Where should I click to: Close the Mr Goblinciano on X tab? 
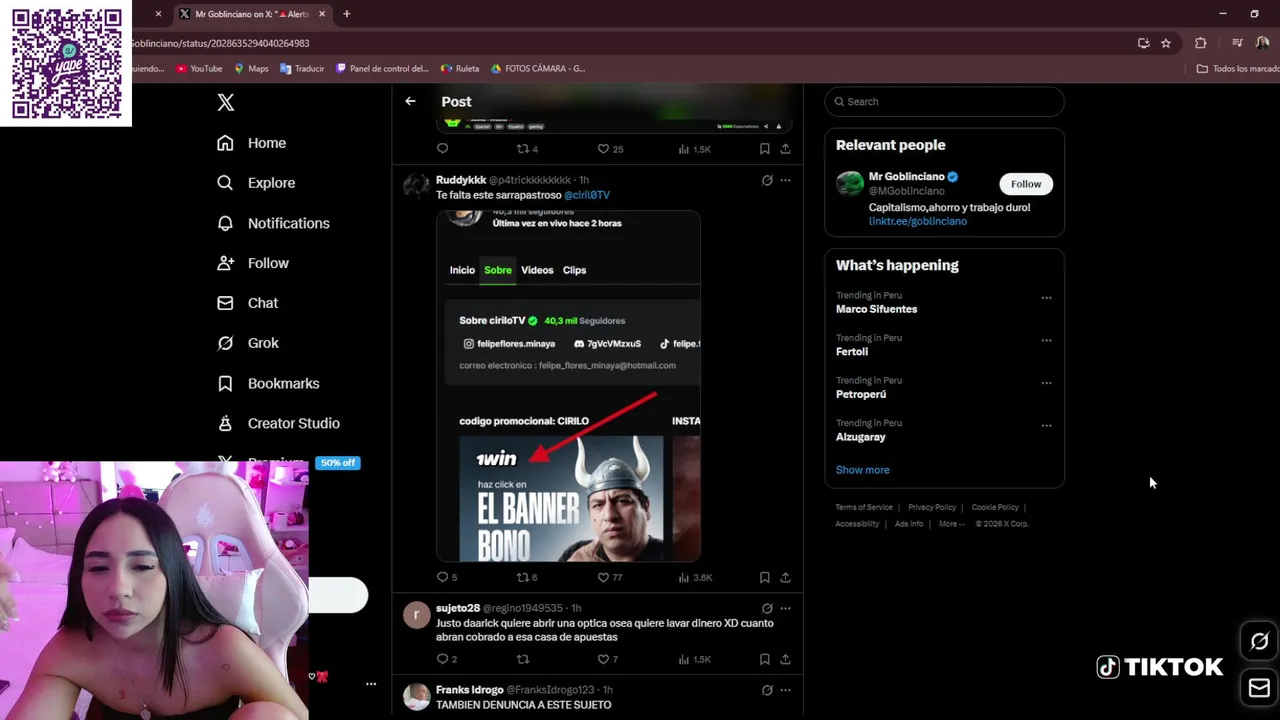[321, 14]
